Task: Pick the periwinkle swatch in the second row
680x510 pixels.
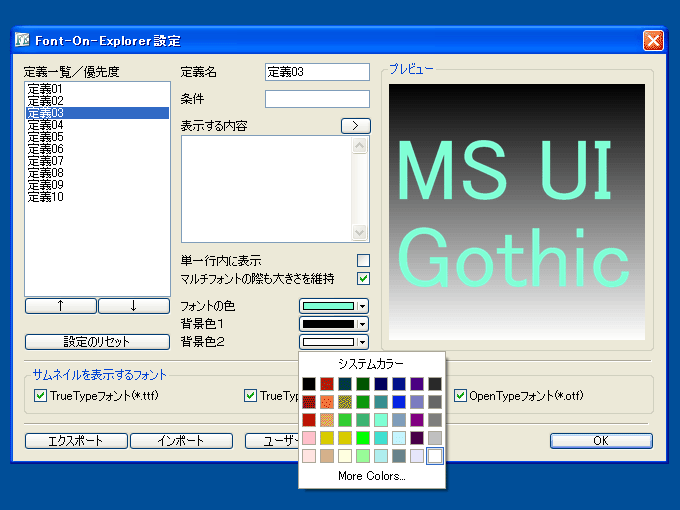Action: [x=417, y=402]
